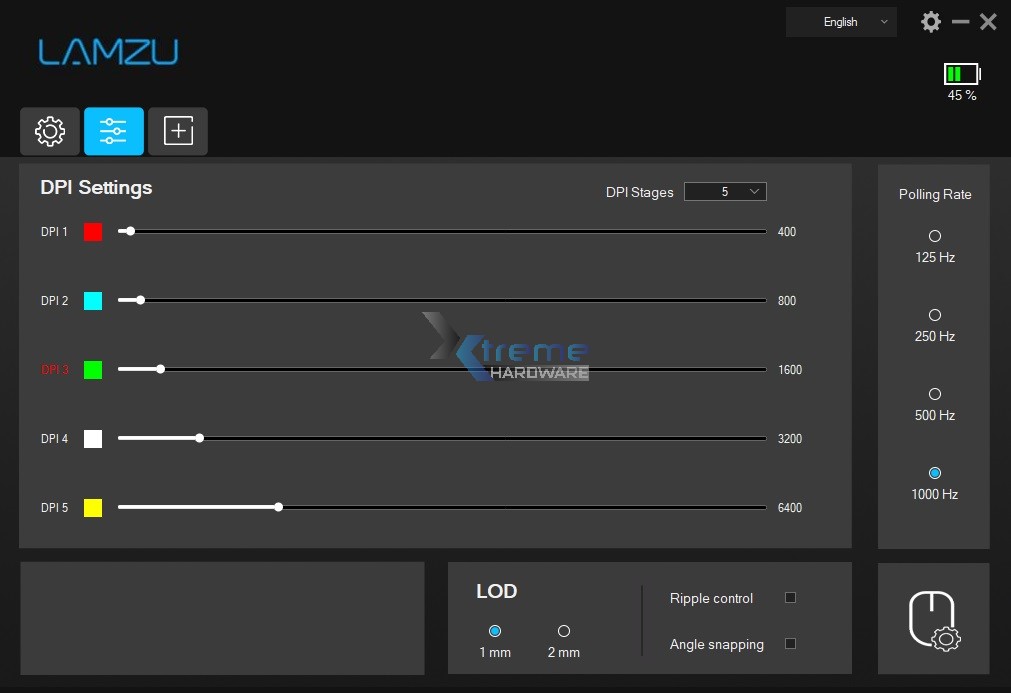This screenshot has height=693, width=1011.
Task: Open the English language dropdown
Action: click(x=841, y=21)
